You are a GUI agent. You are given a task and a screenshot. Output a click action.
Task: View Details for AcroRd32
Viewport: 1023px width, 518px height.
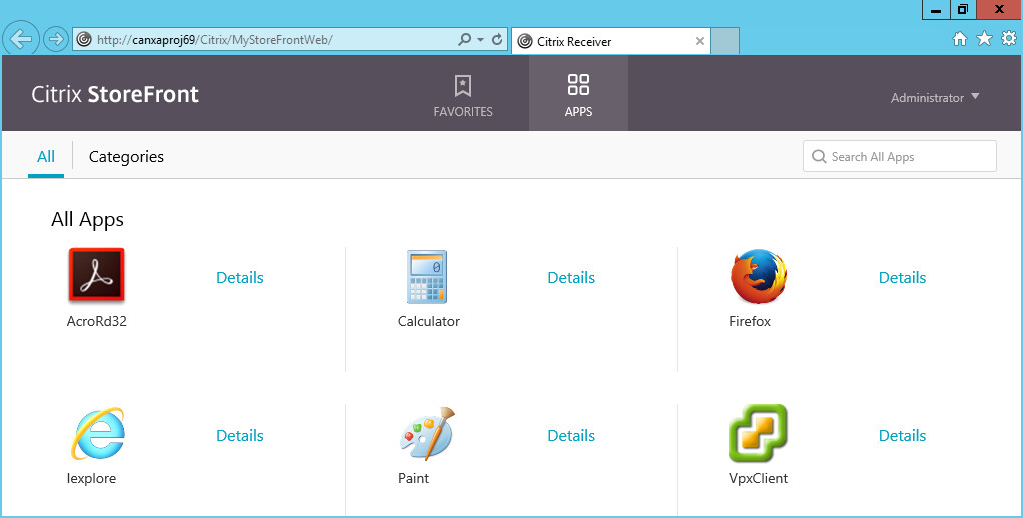240,278
